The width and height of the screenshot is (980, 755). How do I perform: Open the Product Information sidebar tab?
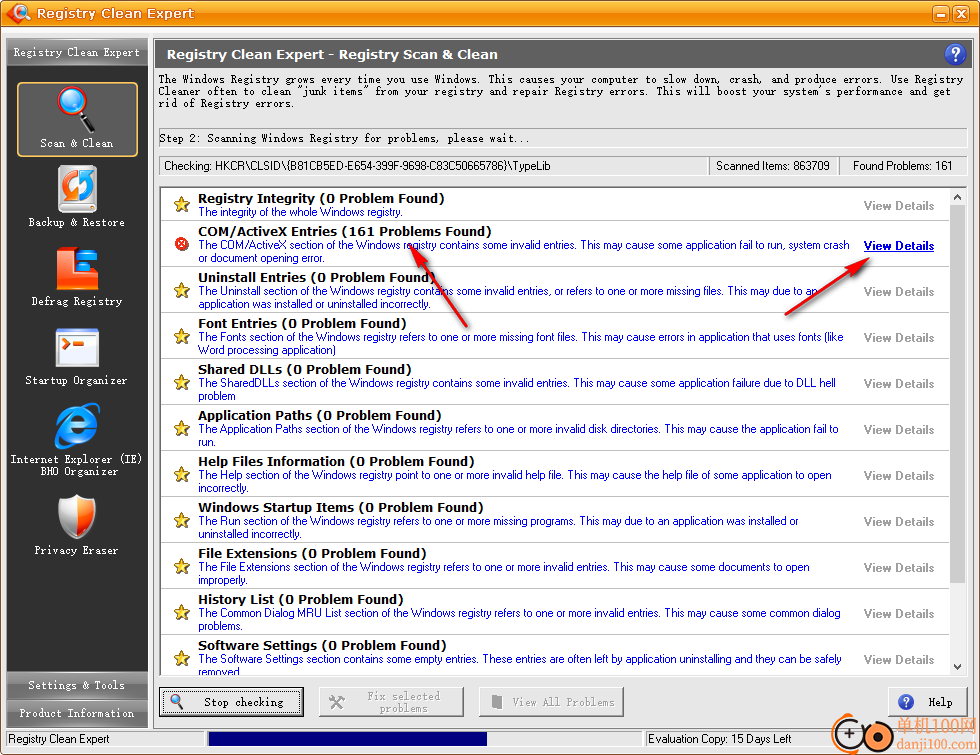click(77, 713)
